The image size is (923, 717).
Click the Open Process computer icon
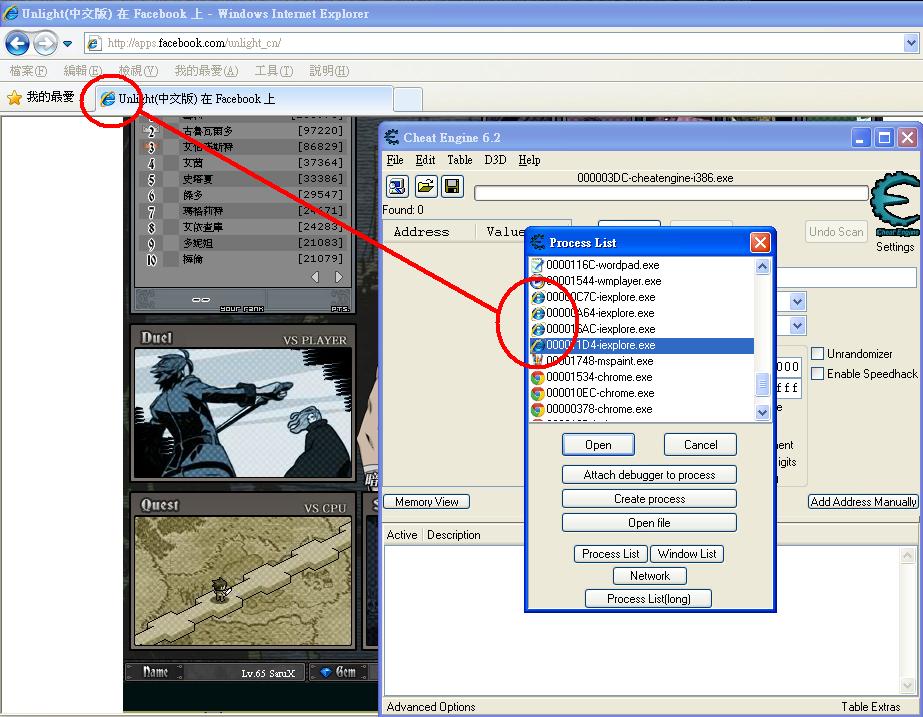click(x=397, y=187)
